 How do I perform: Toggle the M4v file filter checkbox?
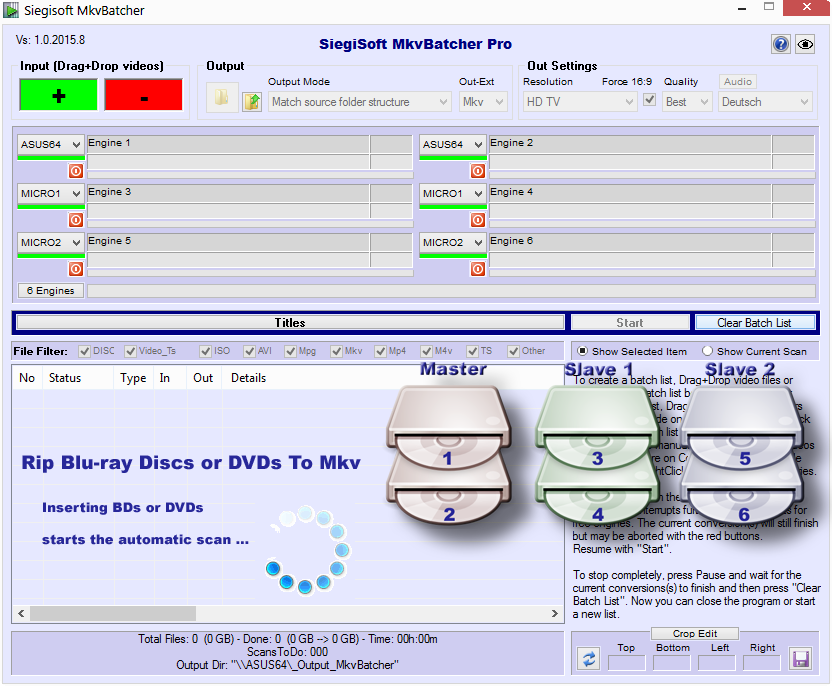click(x=427, y=351)
